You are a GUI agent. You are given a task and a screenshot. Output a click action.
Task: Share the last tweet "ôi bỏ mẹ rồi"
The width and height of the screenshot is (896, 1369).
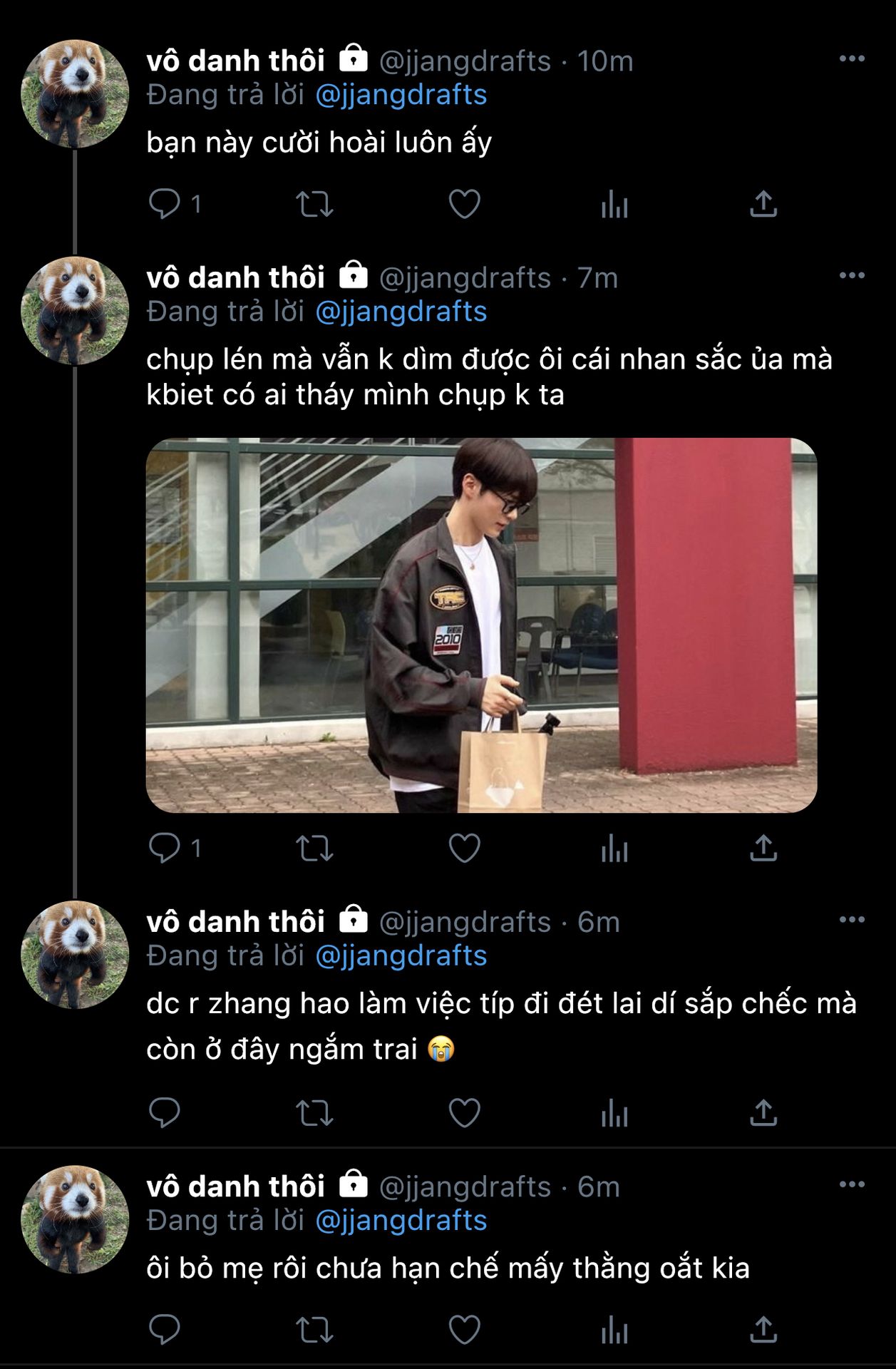coord(763,1330)
